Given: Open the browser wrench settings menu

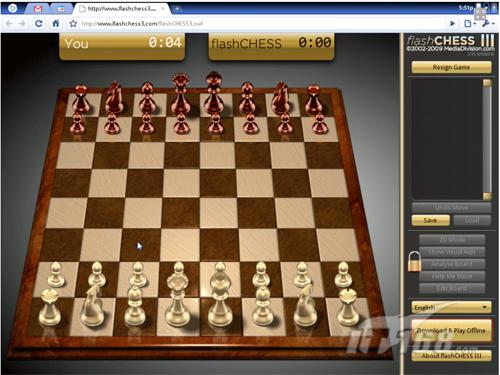Looking at the screenshot, I should coord(487,23).
